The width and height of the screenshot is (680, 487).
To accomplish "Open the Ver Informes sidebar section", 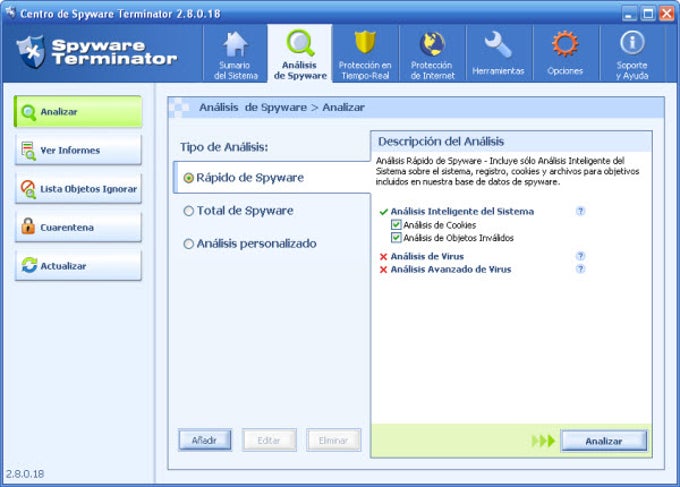I will (x=78, y=150).
